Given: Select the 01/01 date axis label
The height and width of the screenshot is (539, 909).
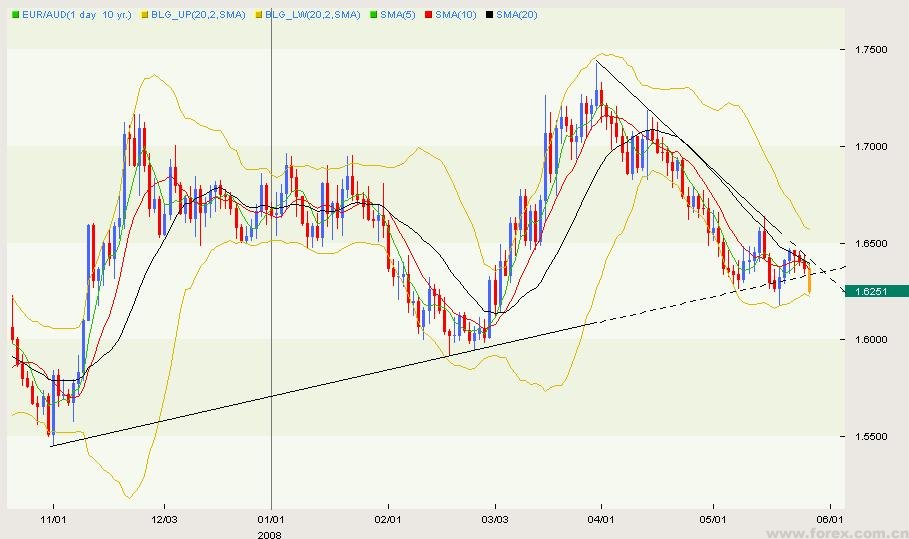Looking at the screenshot, I should coord(271,520).
